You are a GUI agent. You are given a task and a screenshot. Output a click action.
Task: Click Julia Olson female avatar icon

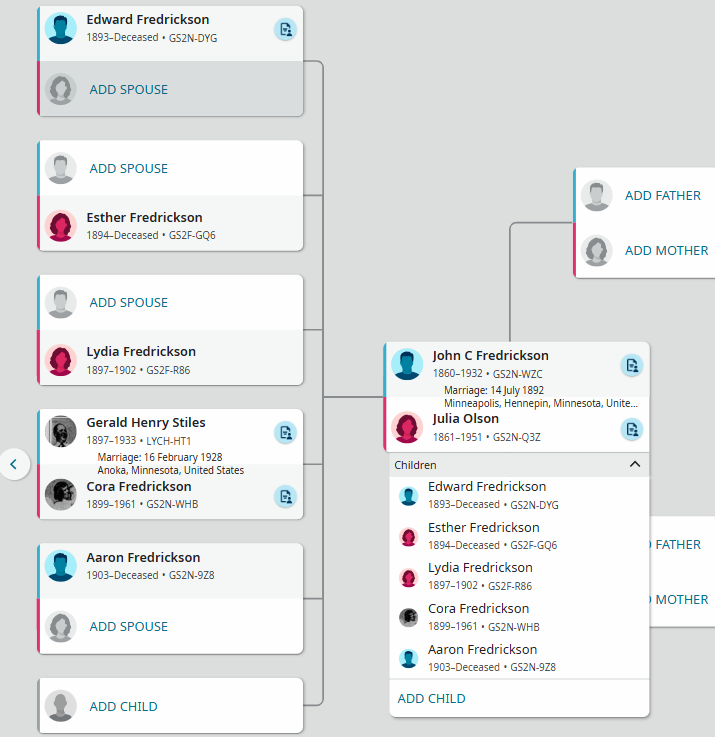pyautogui.click(x=407, y=427)
